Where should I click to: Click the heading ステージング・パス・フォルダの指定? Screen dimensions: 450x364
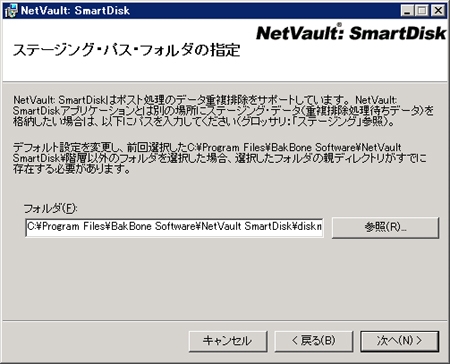pyautogui.click(x=127, y=50)
